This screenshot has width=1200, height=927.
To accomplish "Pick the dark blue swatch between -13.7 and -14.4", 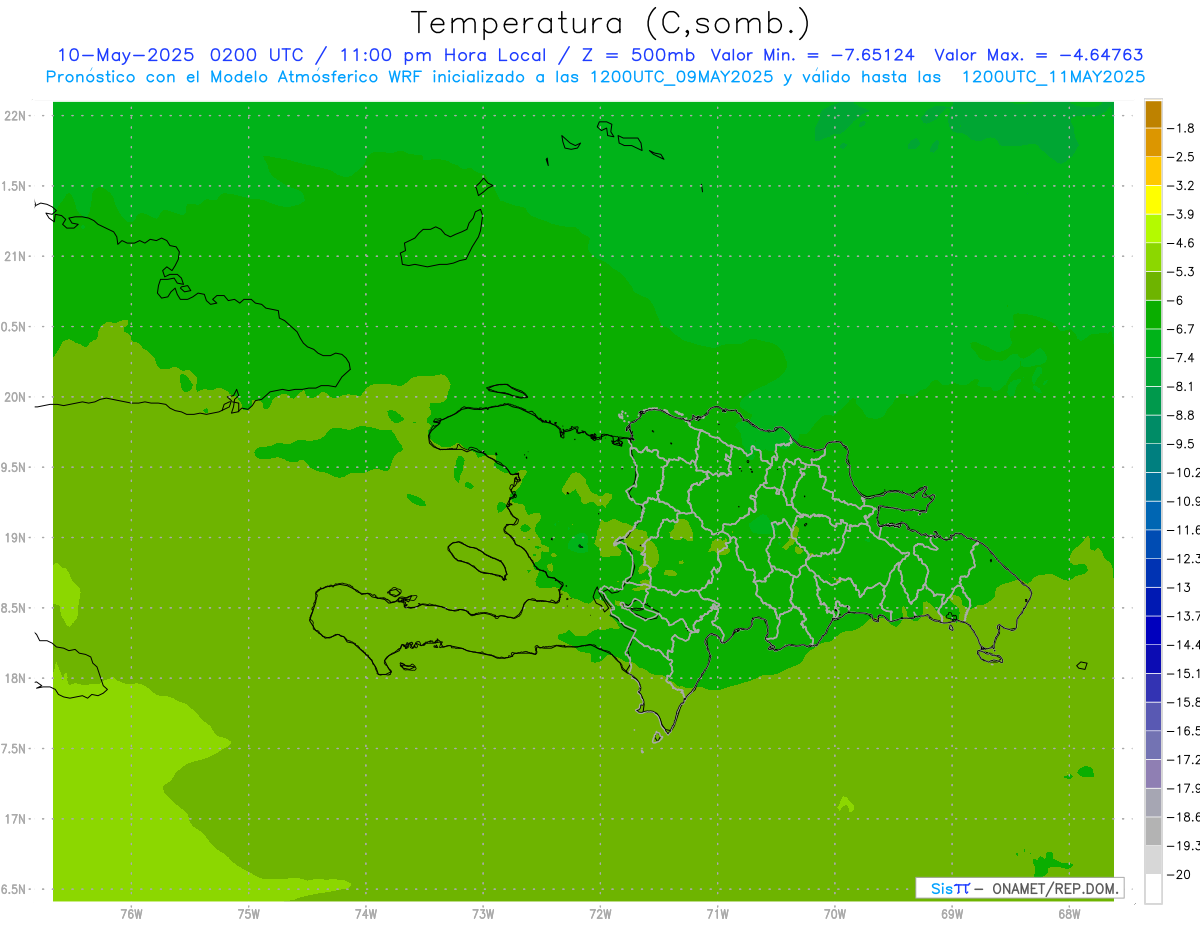I will click(1153, 631).
